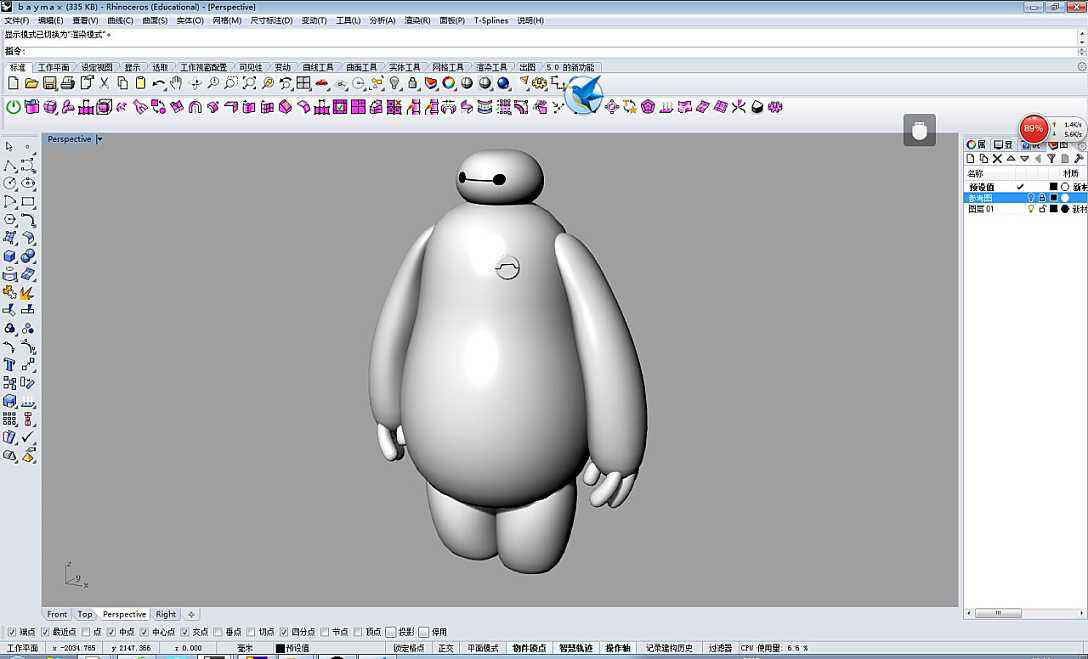Click the 智慧轨迹 status bar button
The image size is (1088, 659).
pyautogui.click(x=575, y=648)
